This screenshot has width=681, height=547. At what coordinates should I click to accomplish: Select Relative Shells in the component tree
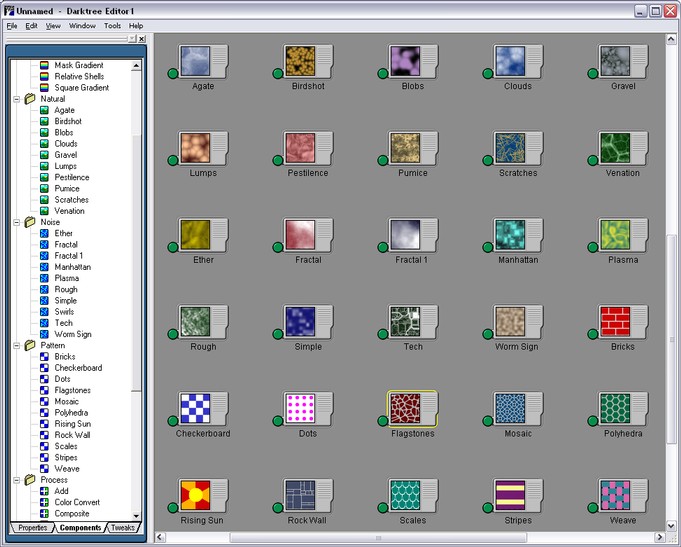79,76
